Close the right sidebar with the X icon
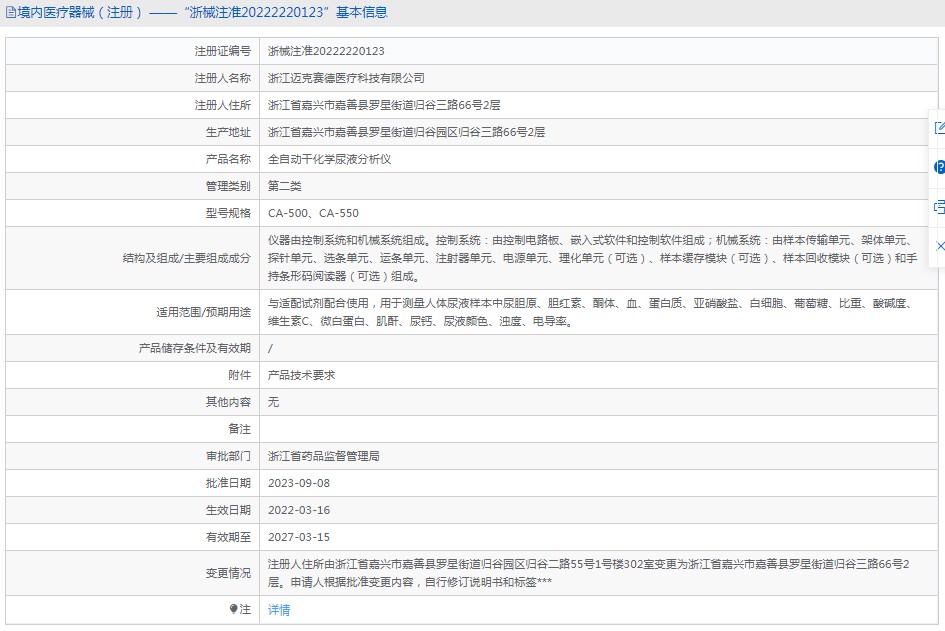The image size is (945, 631). click(x=940, y=246)
